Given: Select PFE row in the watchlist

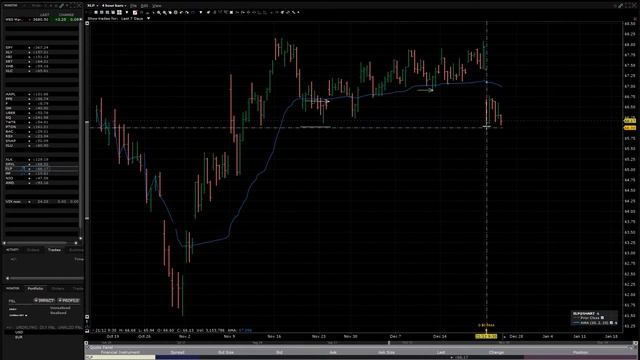Looking at the screenshot, I should (x=41, y=99).
